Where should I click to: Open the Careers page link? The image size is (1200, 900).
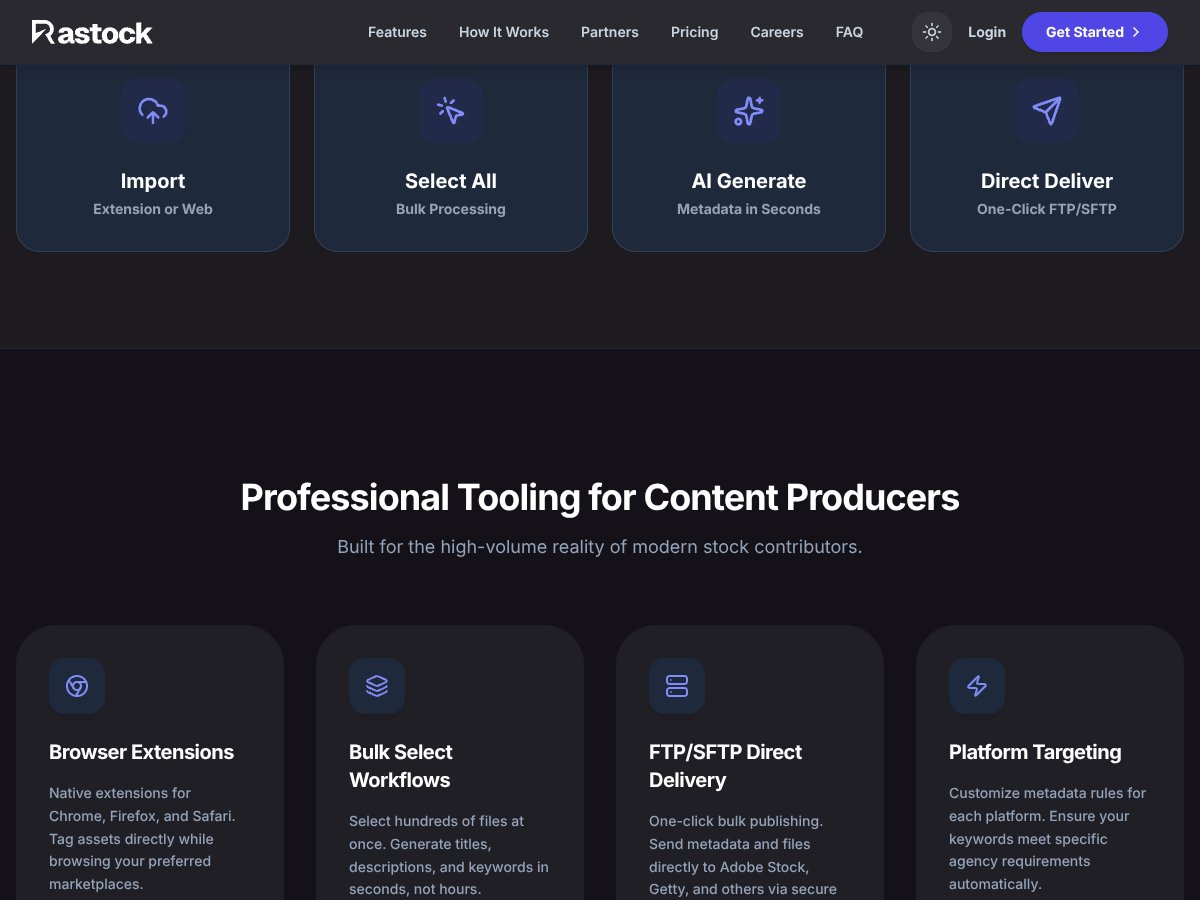coord(777,32)
